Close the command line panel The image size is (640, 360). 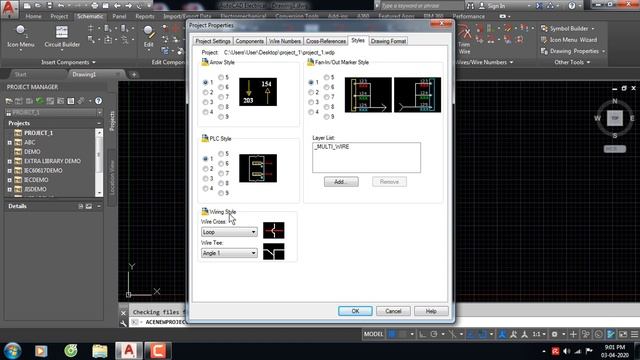tap(124, 313)
